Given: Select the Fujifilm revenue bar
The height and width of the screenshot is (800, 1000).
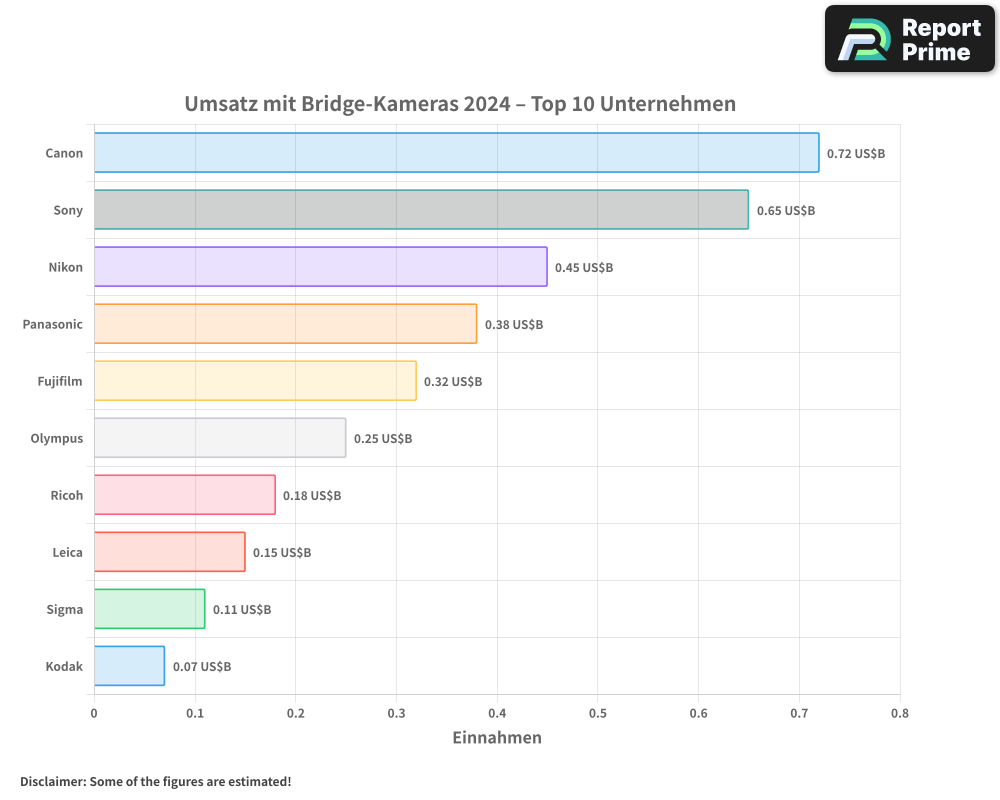Looking at the screenshot, I should (255, 381).
